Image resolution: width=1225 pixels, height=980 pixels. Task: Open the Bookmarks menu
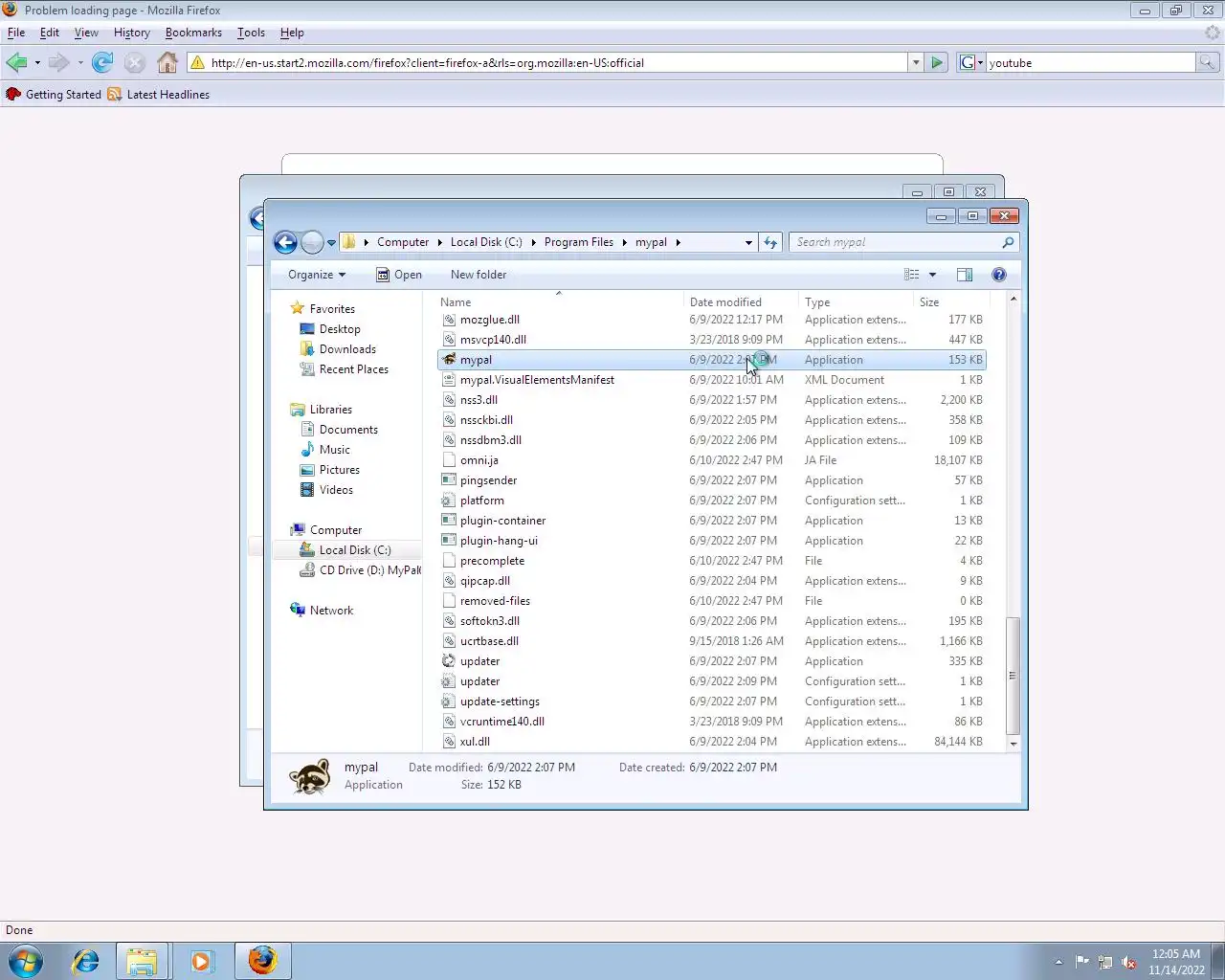point(193,33)
